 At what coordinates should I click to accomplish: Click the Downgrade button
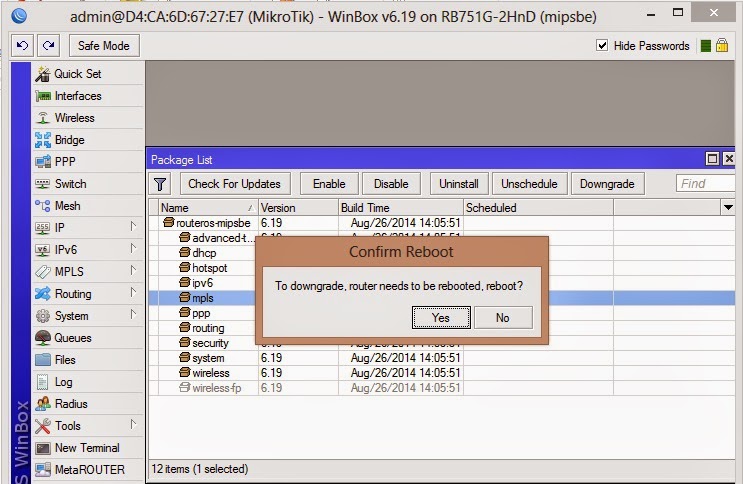(607, 184)
